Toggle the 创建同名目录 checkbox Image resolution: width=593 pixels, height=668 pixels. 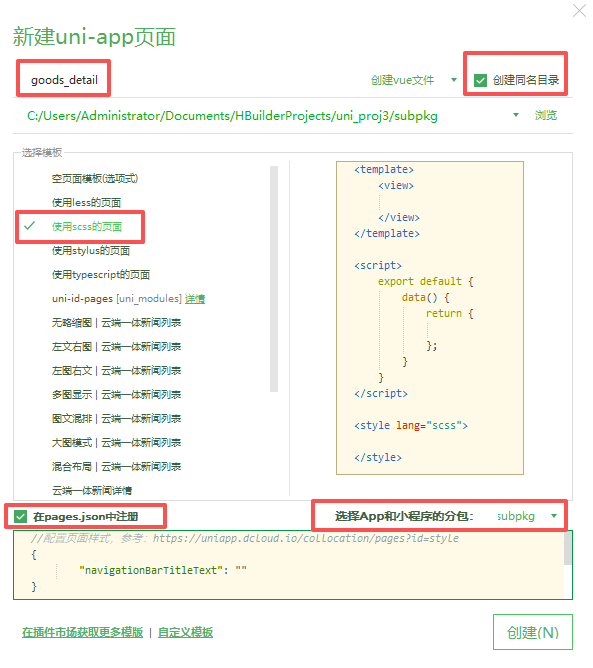pos(480,80)
